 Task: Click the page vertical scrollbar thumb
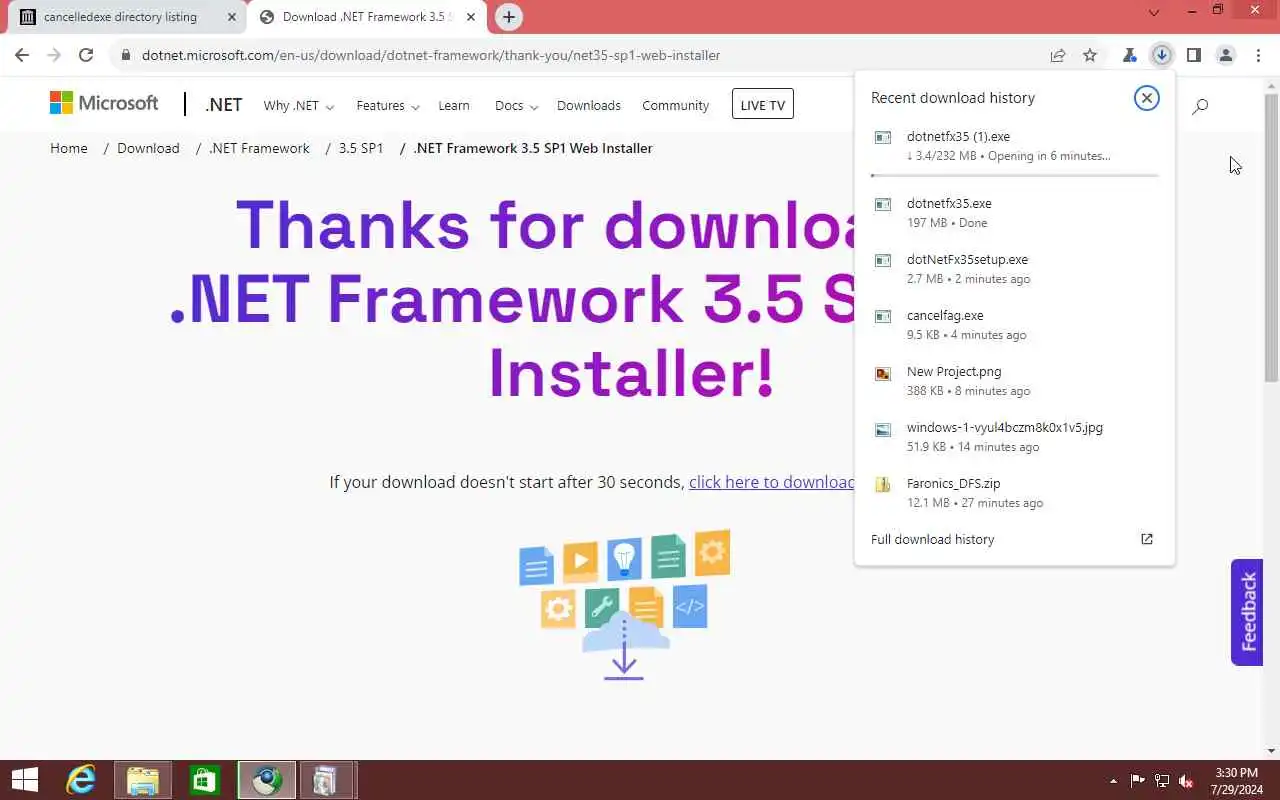(1271, 237)
